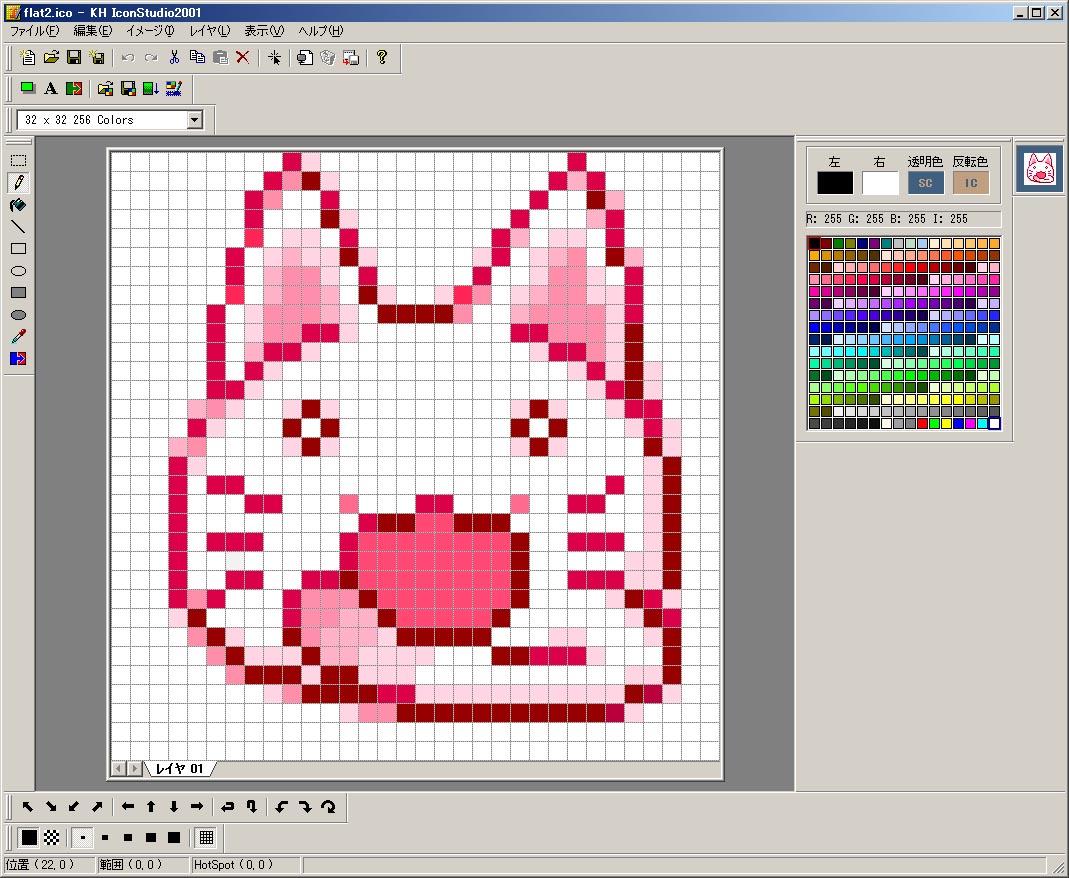Viewport: 1069px width, 878px height.
Task: Open the イメージ(I) menu
Action: pos(150,31)
